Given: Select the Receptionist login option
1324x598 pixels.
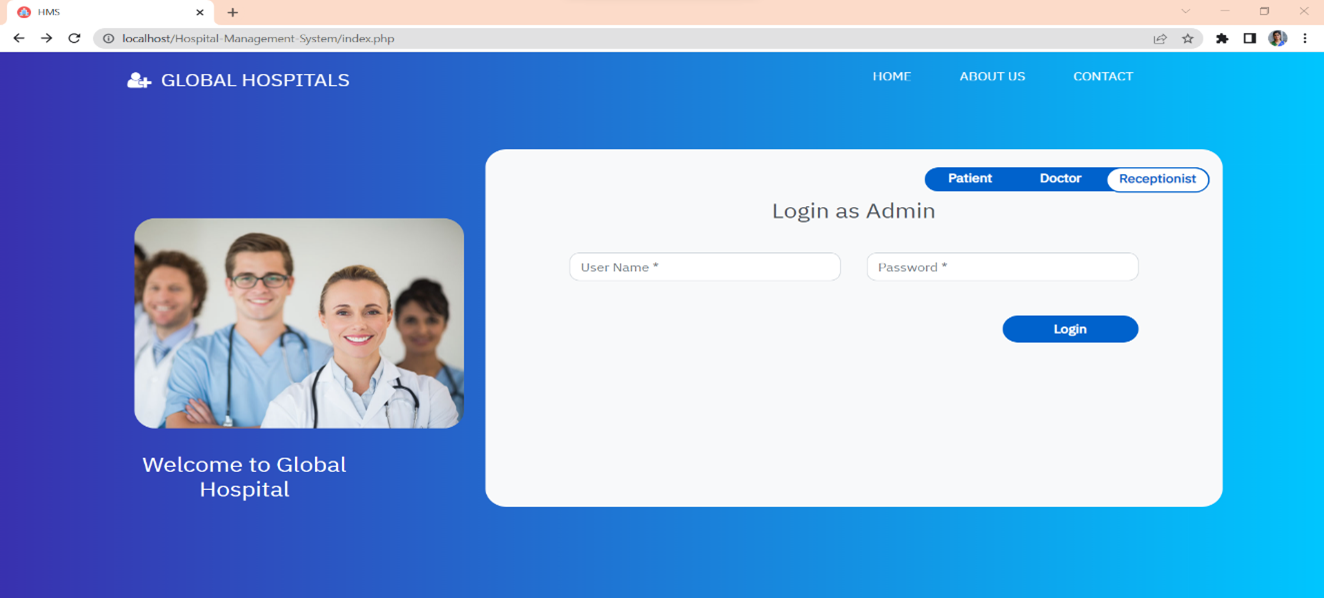Looking at the screenshot, I should (x=1156, y=179).
